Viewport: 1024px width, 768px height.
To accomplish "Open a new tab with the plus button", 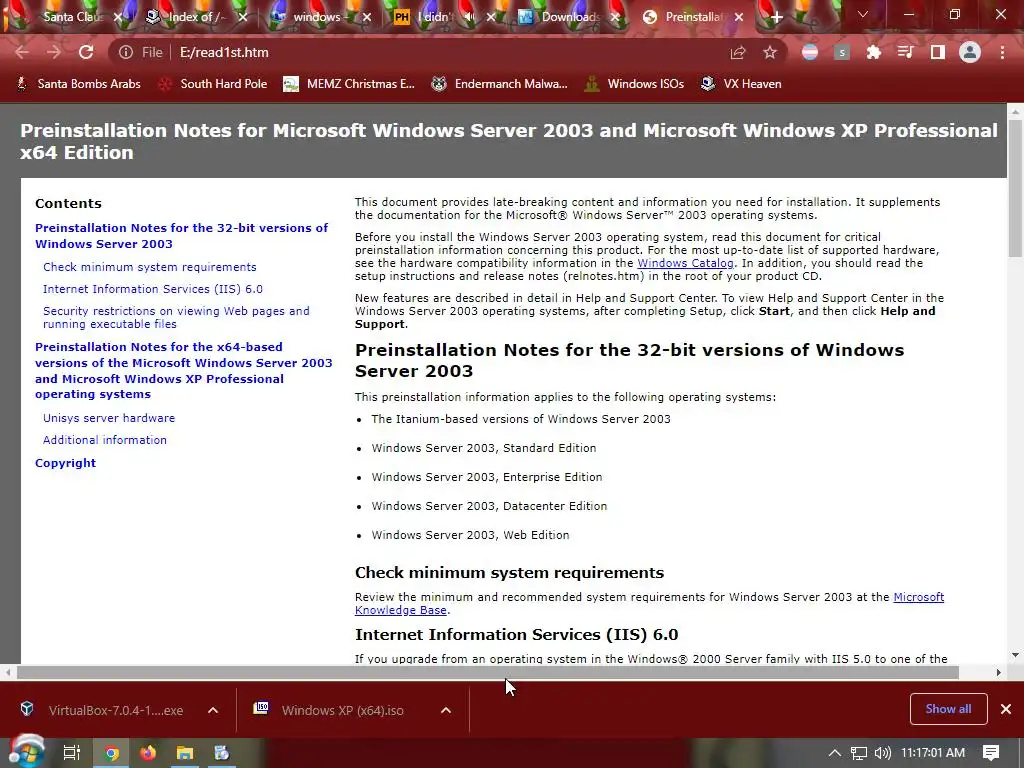I will click(x=776, y=18).
